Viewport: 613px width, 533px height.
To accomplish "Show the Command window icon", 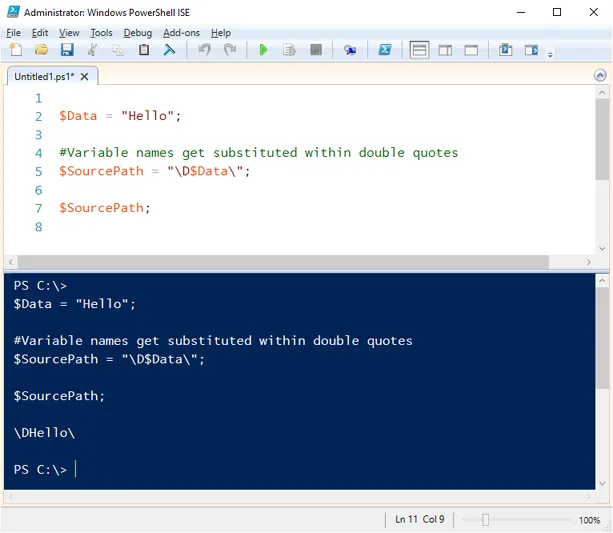I will (x=505, y=50).
